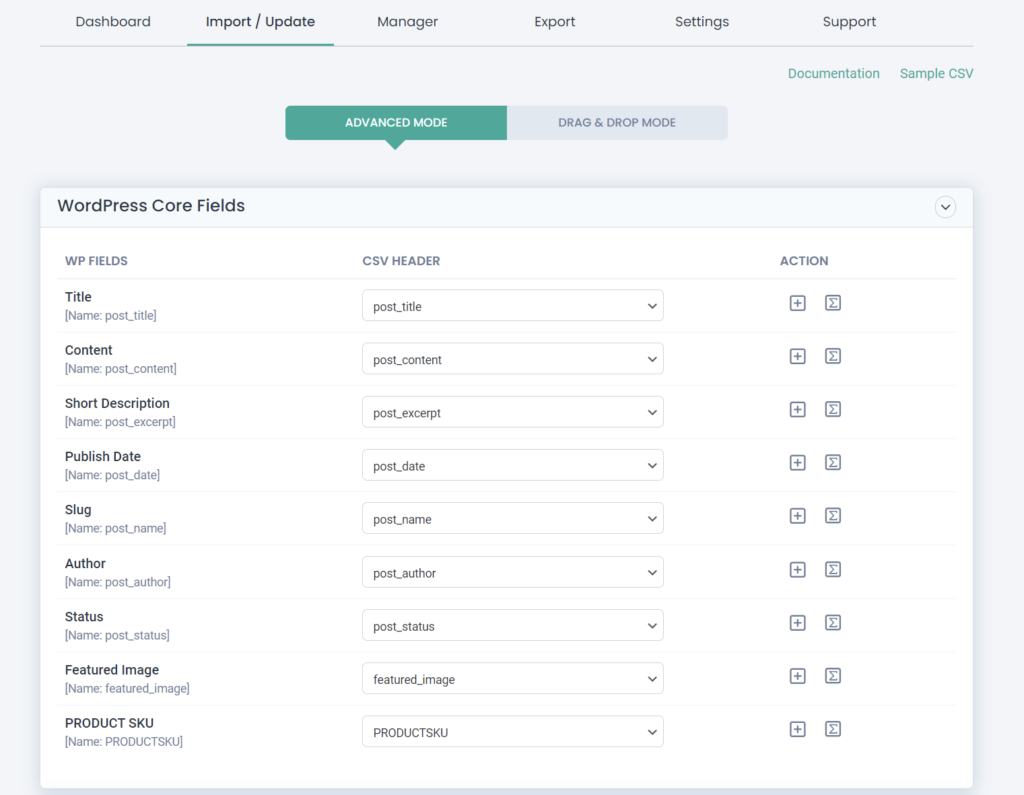Click the sigma formula icon in Title row
Screen dimensions: 1024x795
click(x=833, y=303)
